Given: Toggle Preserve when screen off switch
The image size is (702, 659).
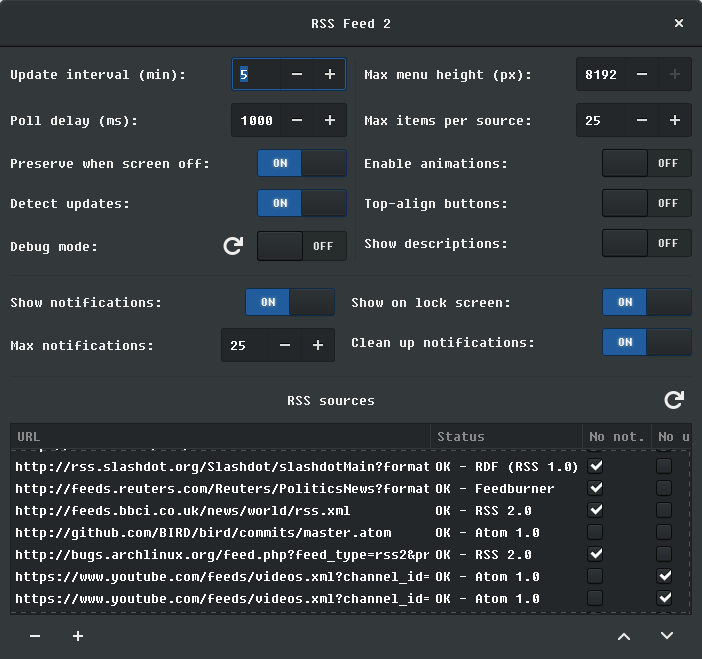Looking at the screenshot, I should [302, 163].
